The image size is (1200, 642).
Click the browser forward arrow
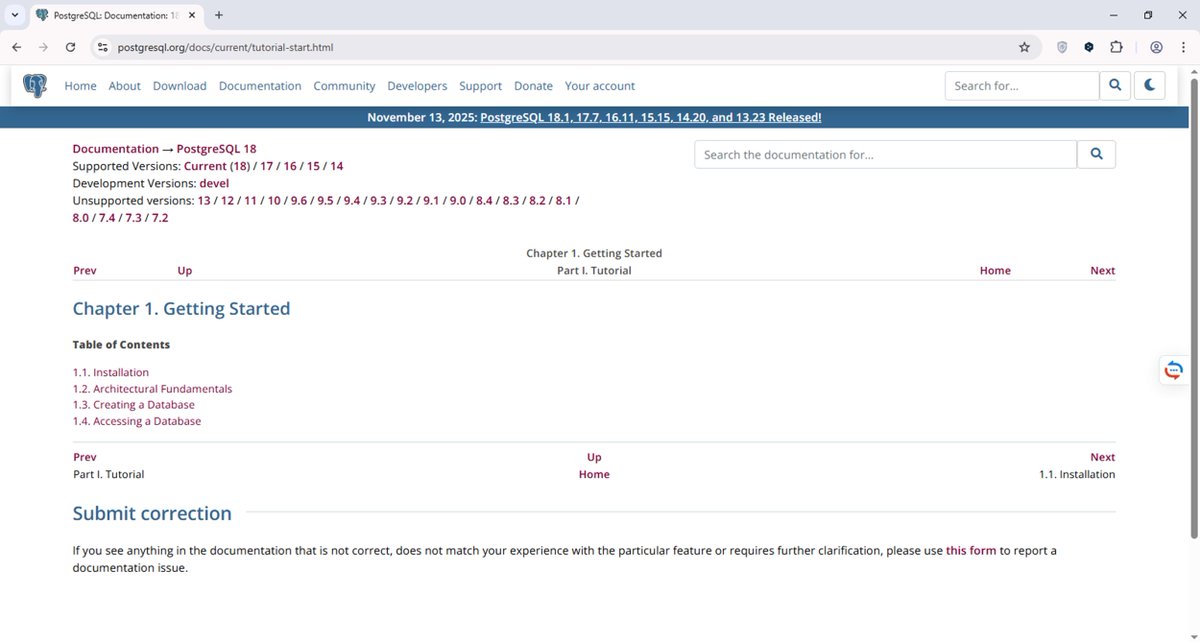(x=43, y=47)
